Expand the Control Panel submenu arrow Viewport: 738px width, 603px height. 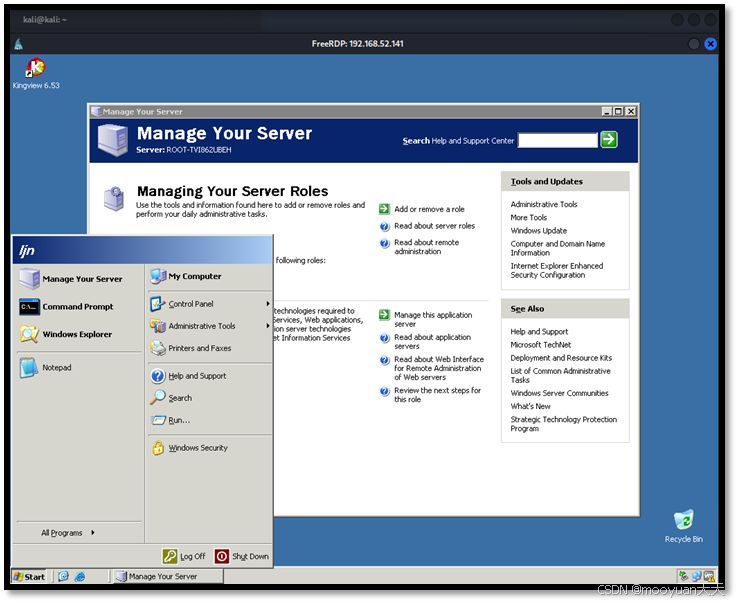click(x=267, y=304)
